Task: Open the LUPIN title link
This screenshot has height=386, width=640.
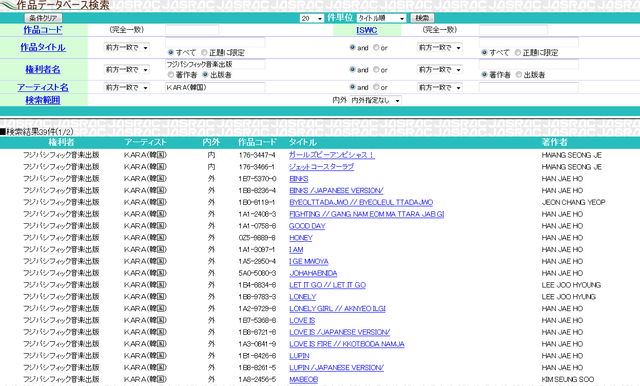Action: pos(299,356)
